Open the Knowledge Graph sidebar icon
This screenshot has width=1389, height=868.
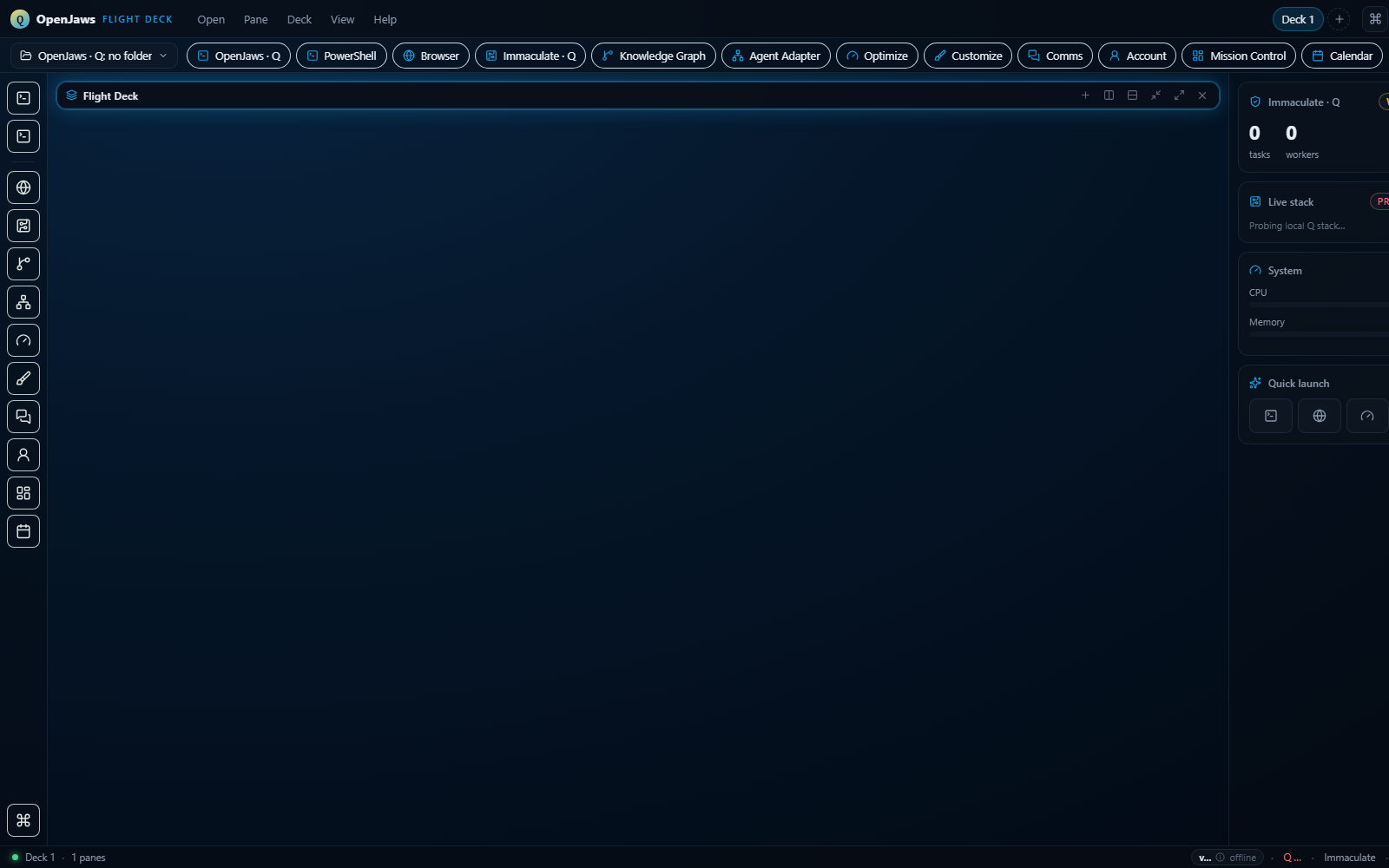[x=23, y=264]
